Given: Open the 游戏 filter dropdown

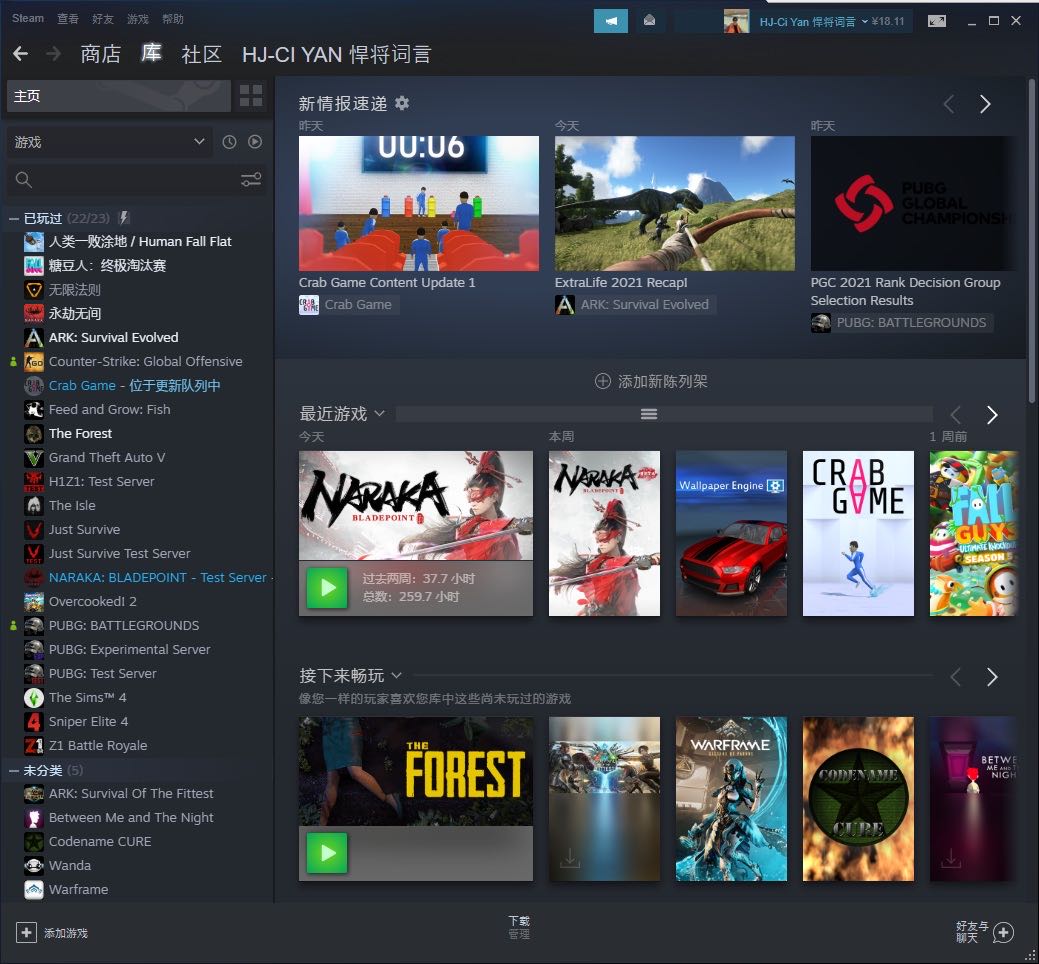Looking at the screenshot, I should point(110,142).
